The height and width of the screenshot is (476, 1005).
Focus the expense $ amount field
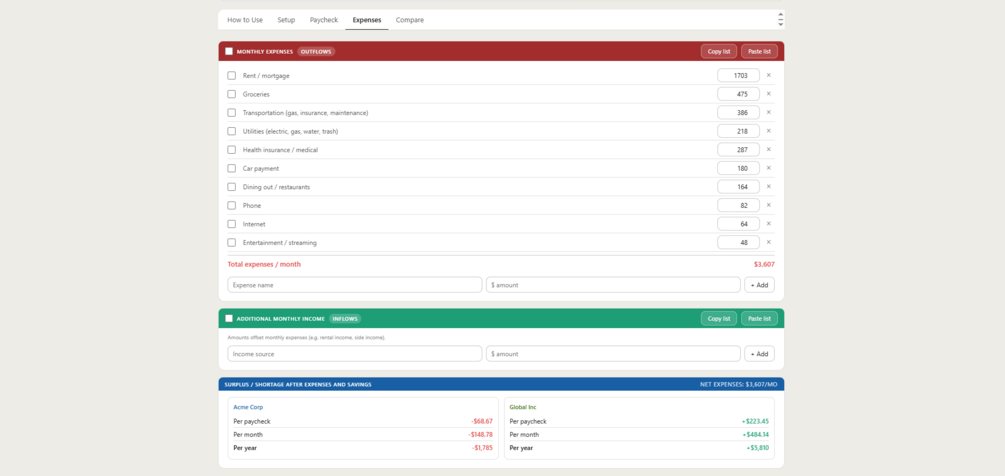pos(613,285)
